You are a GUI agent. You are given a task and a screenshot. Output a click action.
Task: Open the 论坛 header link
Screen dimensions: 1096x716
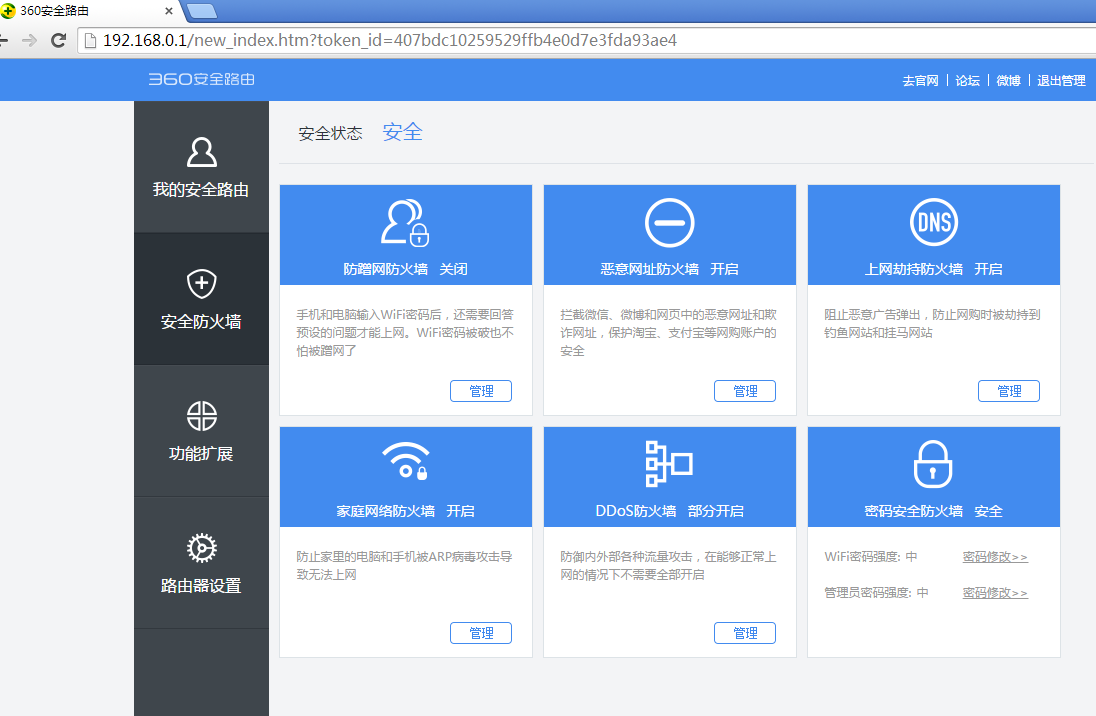point(967,80)
